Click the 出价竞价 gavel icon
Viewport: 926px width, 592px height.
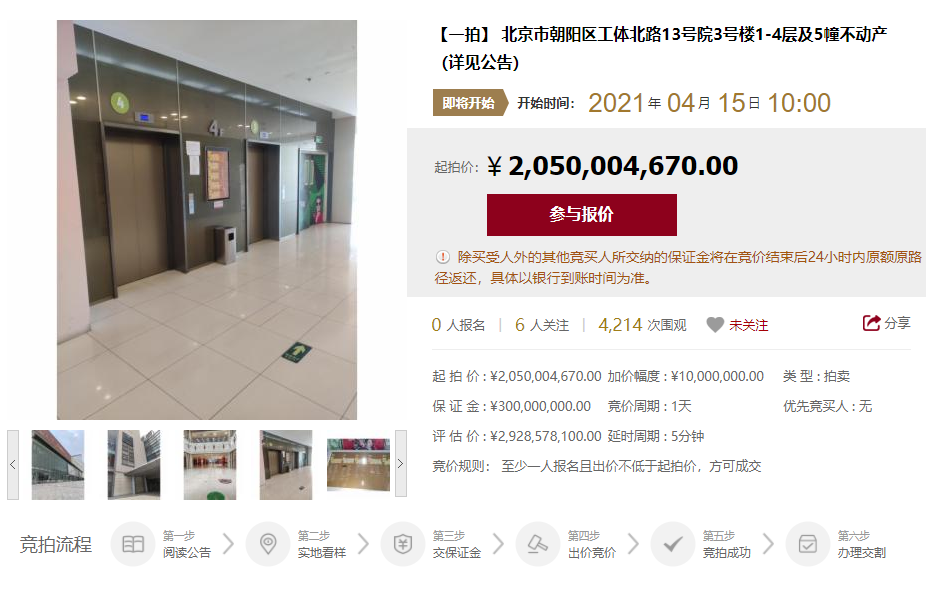pos(538,544)
